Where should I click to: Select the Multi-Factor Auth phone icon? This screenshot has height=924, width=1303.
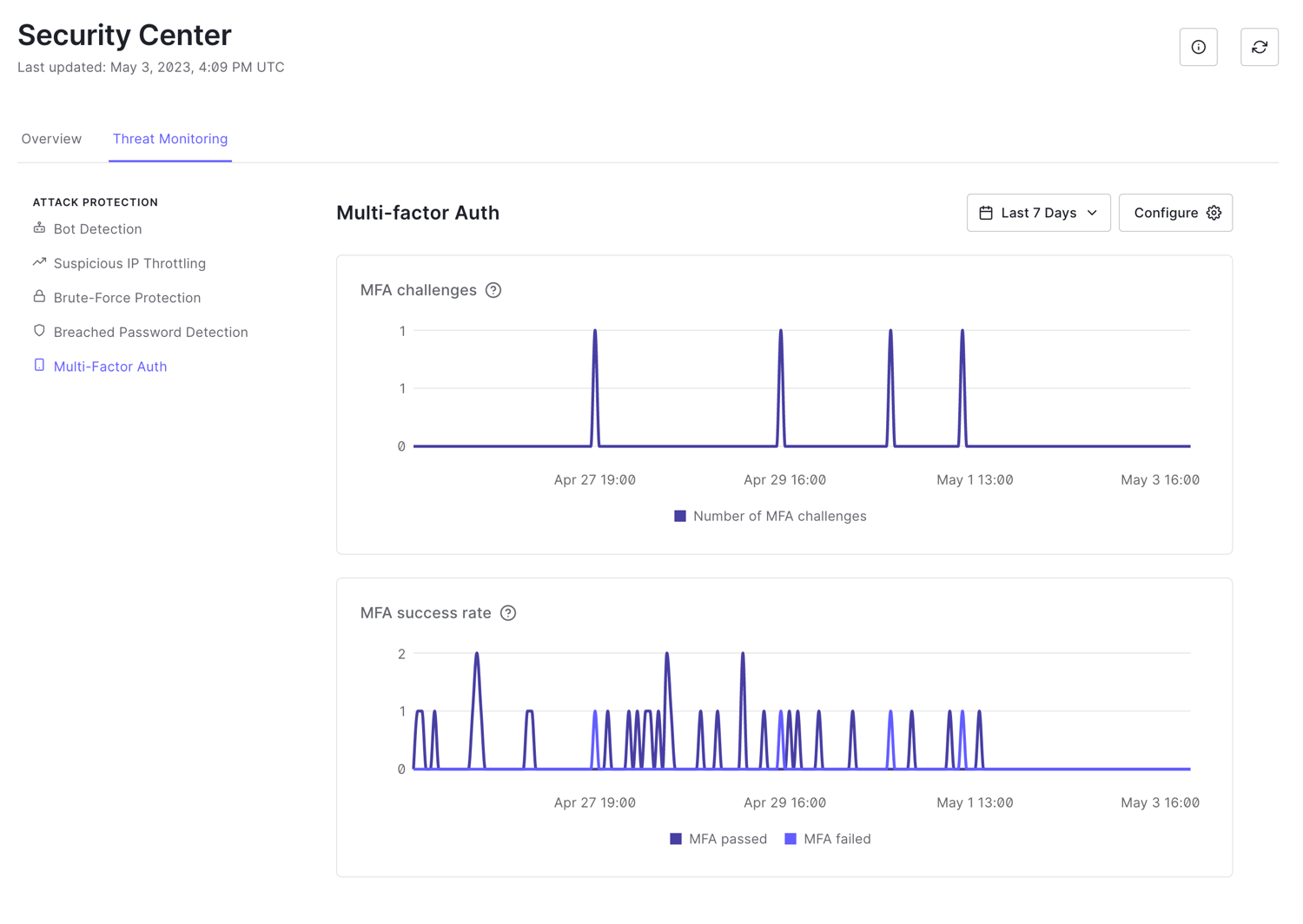coord(39,365)
